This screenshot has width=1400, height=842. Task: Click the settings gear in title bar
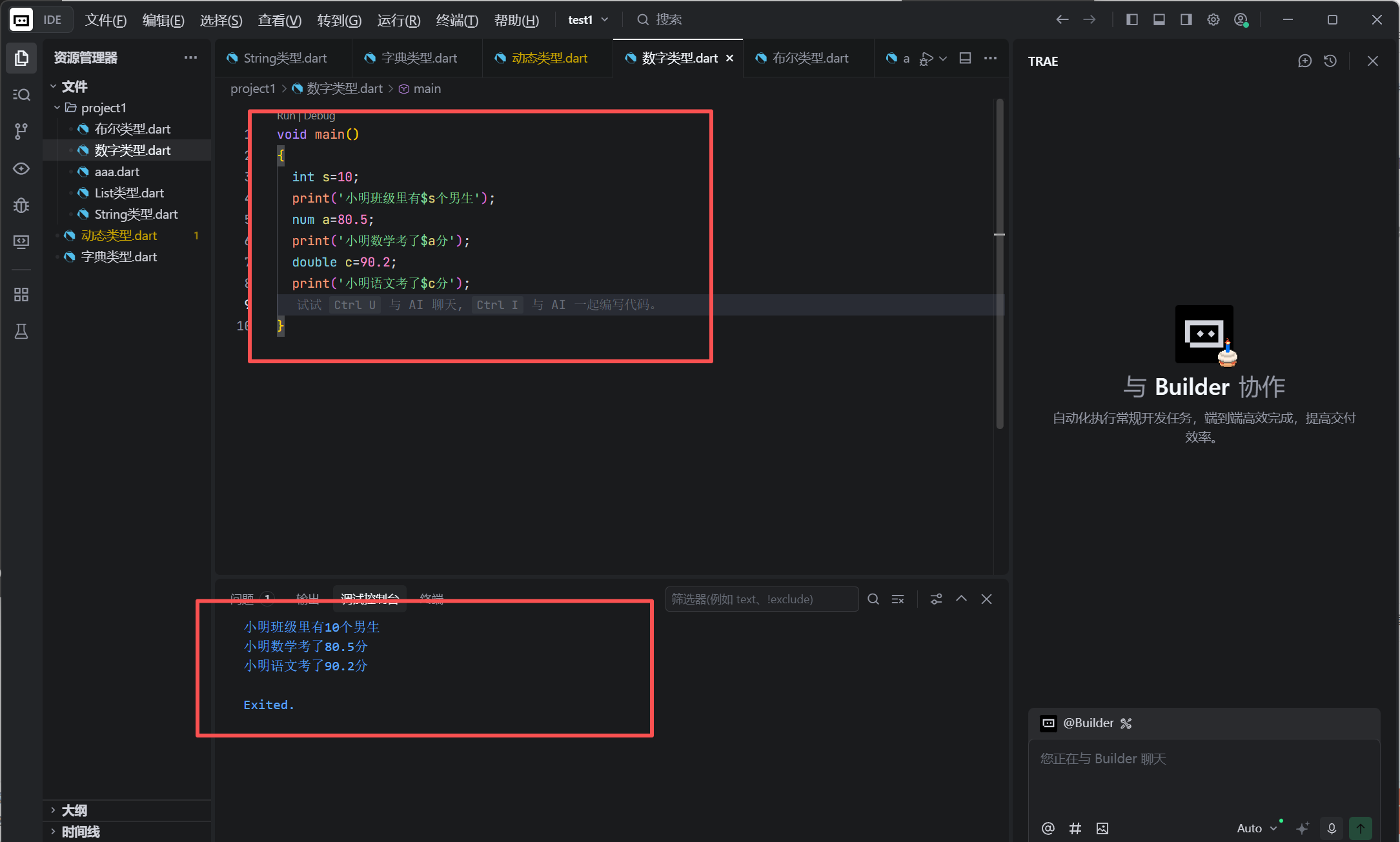[x=1213, y=20]
